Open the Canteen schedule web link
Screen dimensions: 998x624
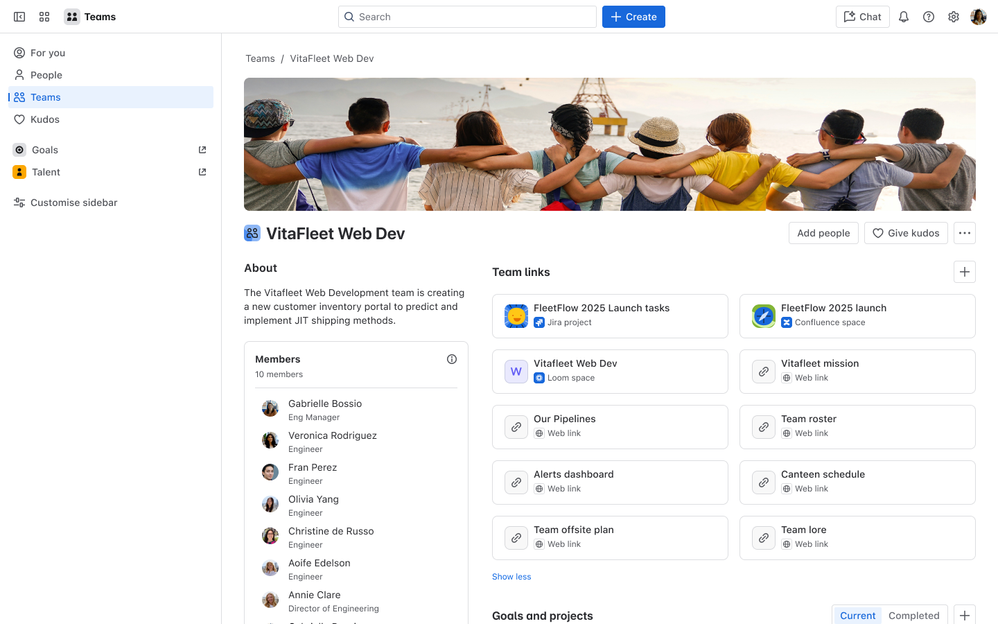857,482
